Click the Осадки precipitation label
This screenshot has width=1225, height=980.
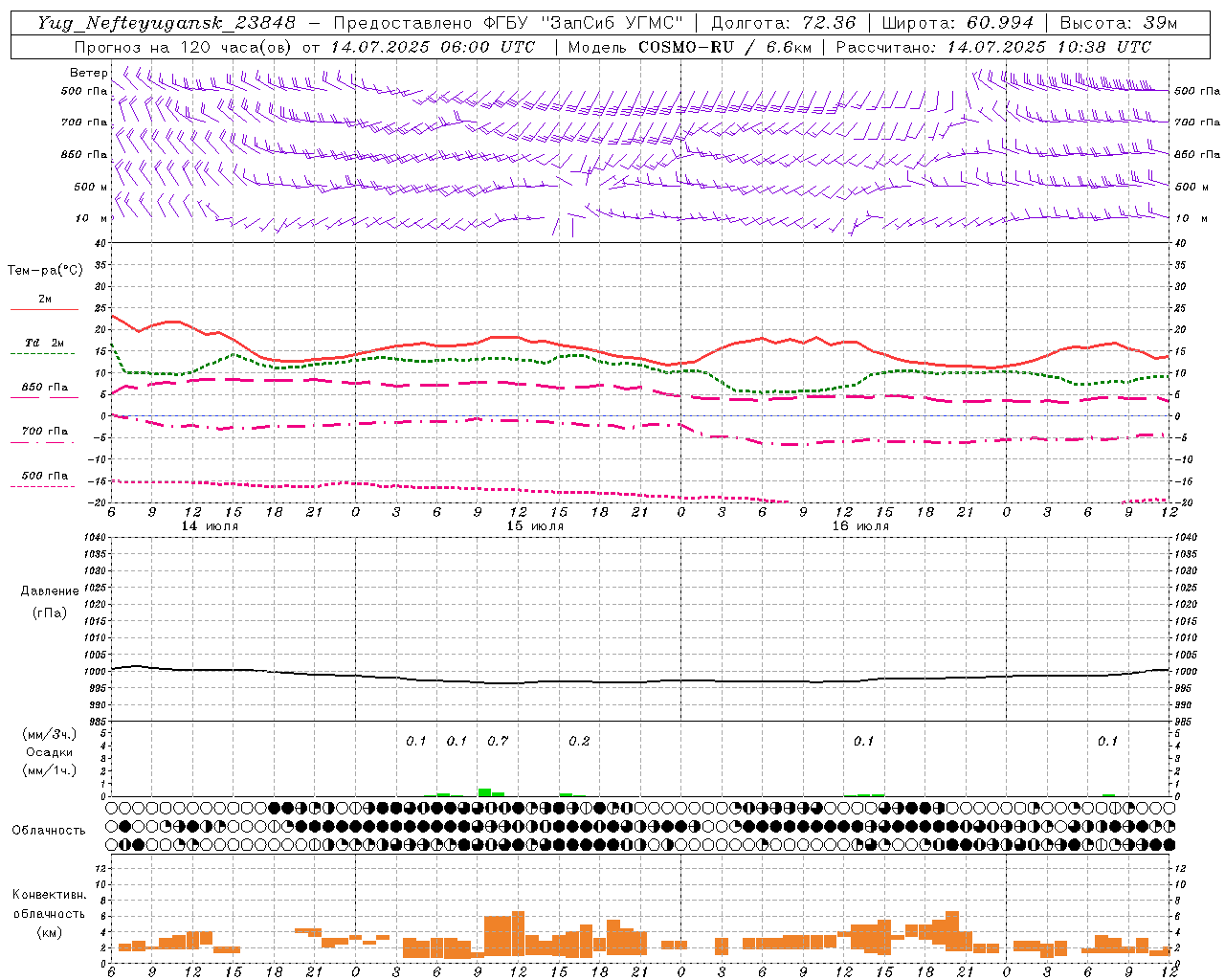(50, 752)
